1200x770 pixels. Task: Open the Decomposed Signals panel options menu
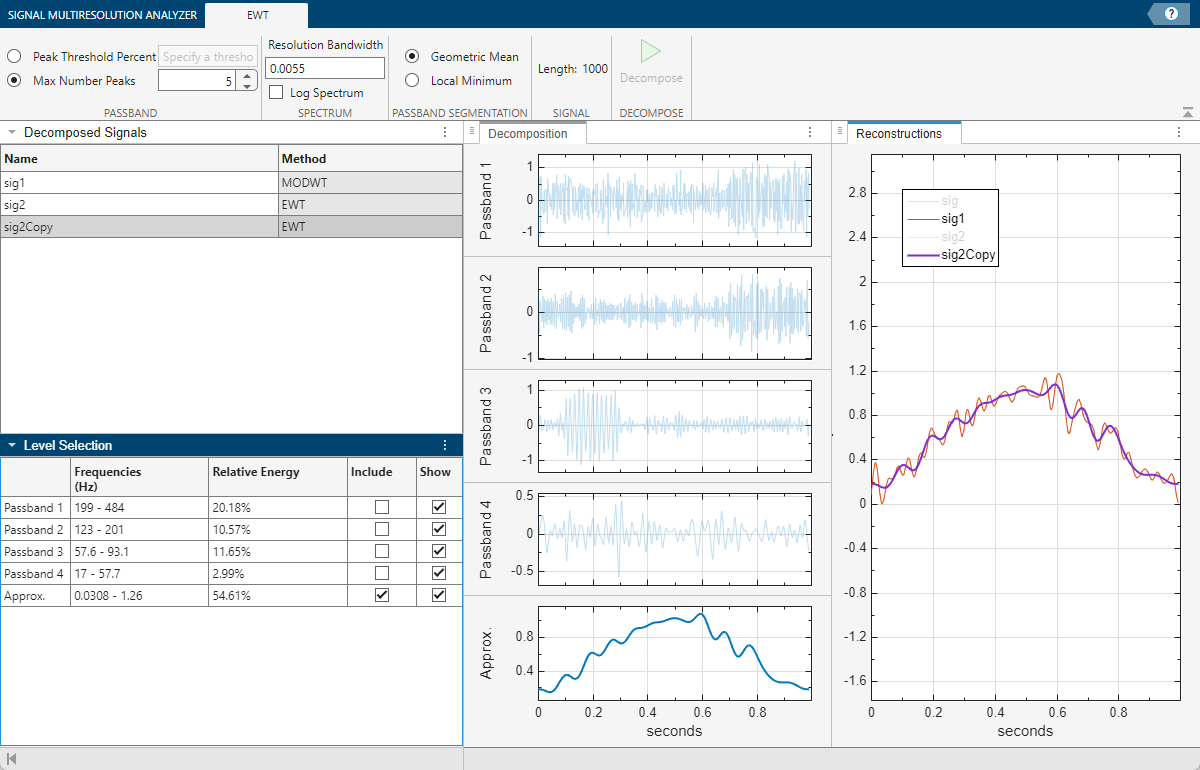coord(445,131)
